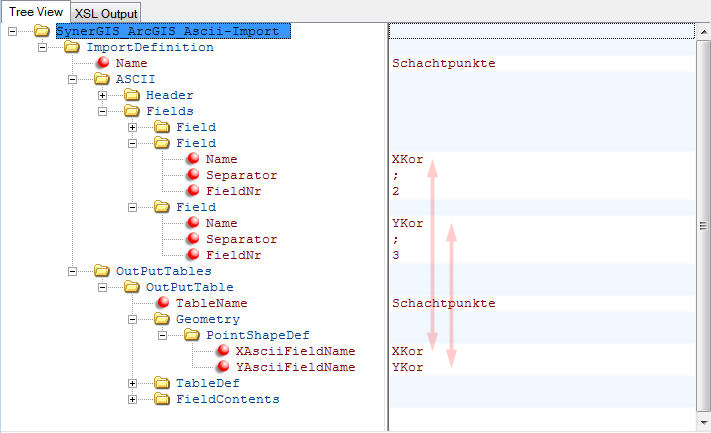The width and height of the screenshot is (711, 433).
Task: Select the YAsciiFieldName tree label
Action: [295, 367]
